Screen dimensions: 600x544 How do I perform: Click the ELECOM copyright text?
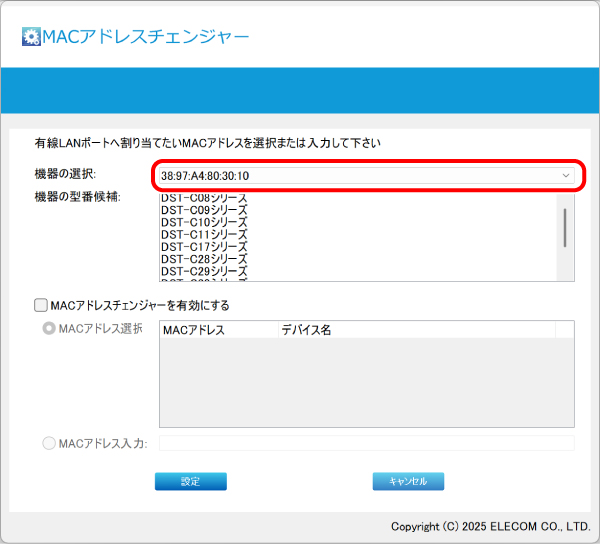click(x=491, y=527)
